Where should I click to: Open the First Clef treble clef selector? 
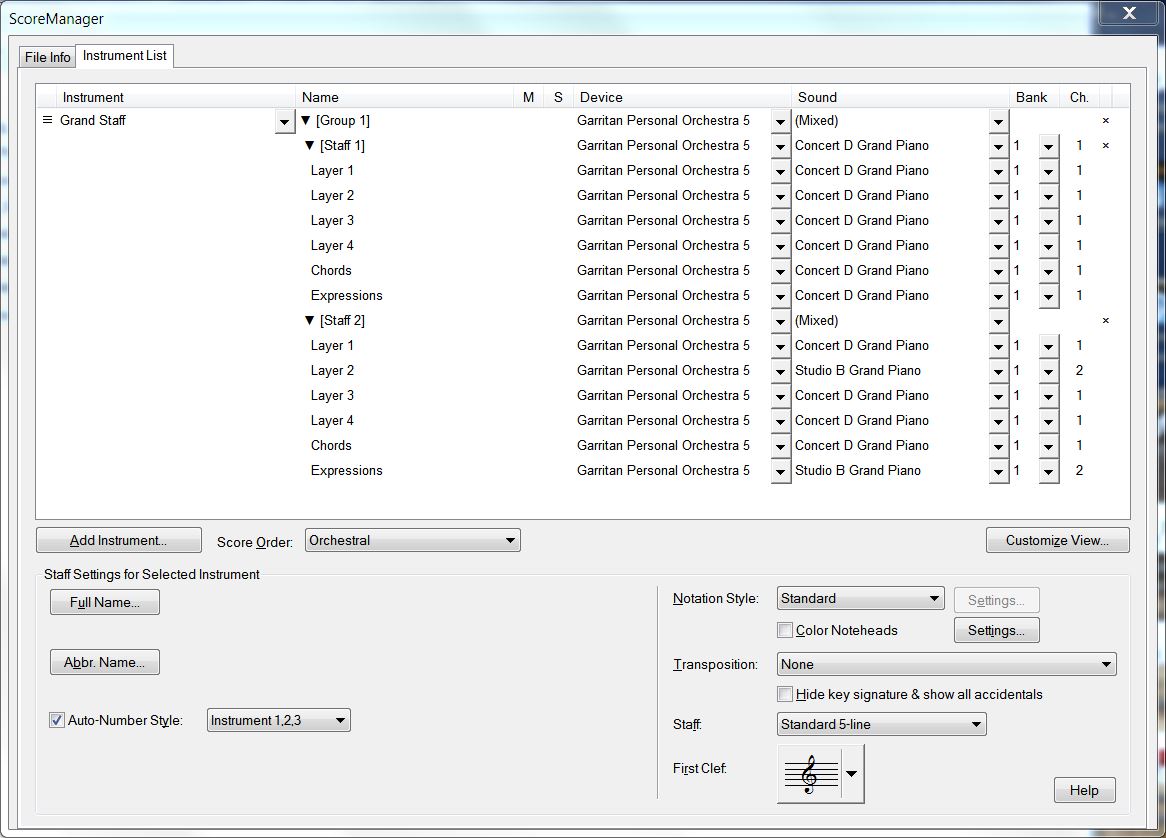(820, 773)
